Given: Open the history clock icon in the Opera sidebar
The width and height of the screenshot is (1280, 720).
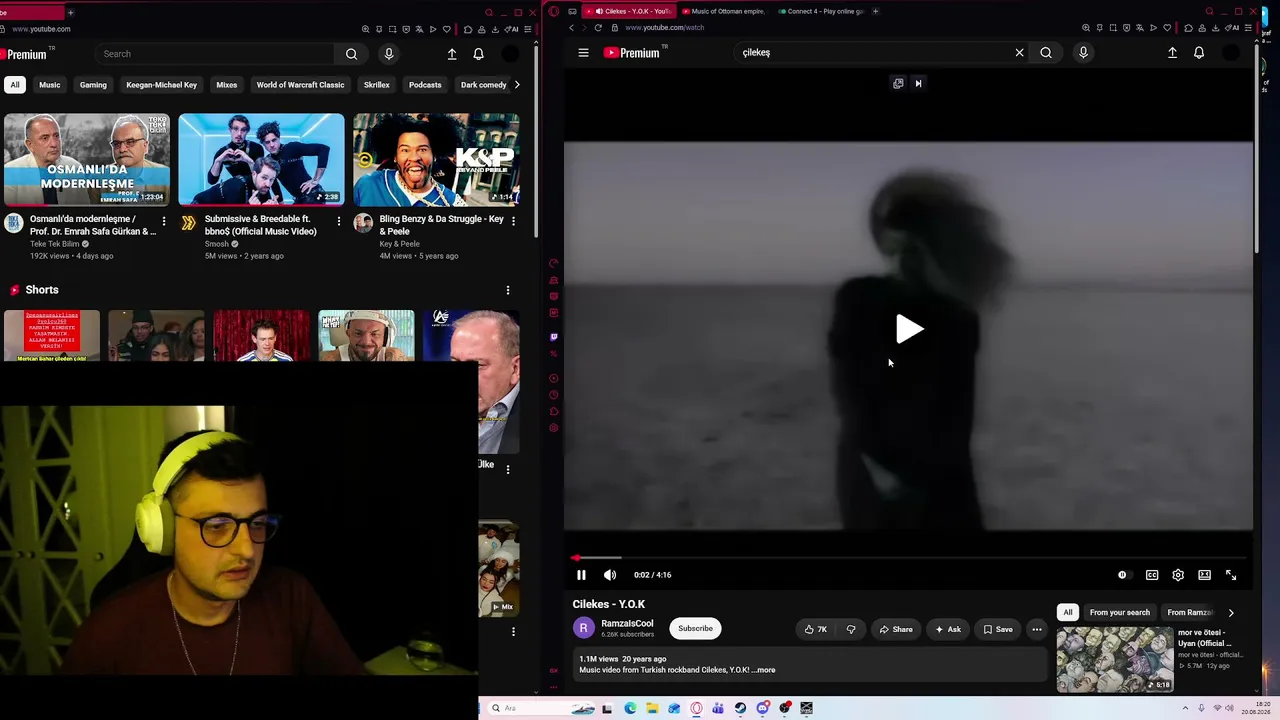Looking at the screenshot, I should [x=554, y=395].
